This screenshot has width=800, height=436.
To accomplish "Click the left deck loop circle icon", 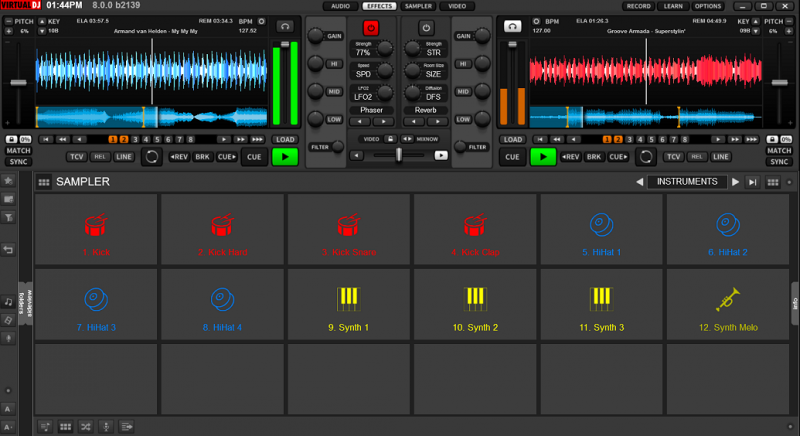I will coord(152,157).
